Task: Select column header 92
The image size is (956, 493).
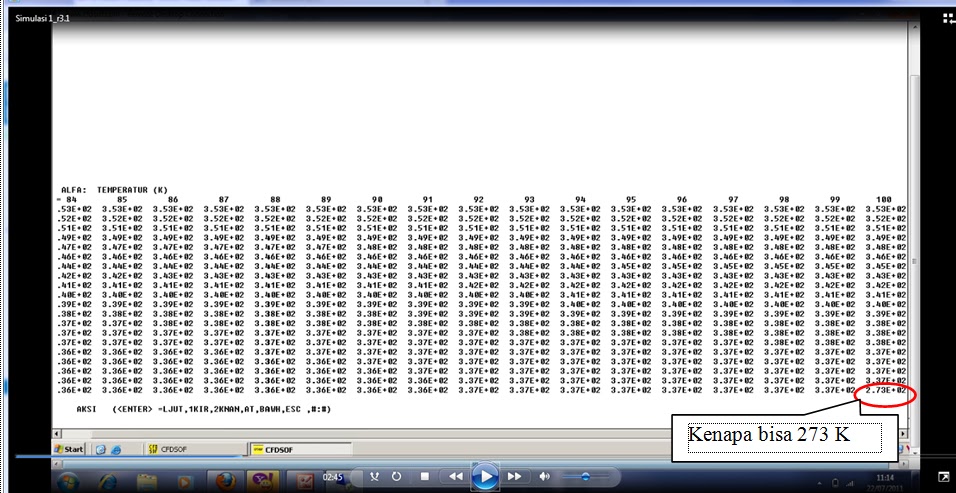Action: [478, 199]
